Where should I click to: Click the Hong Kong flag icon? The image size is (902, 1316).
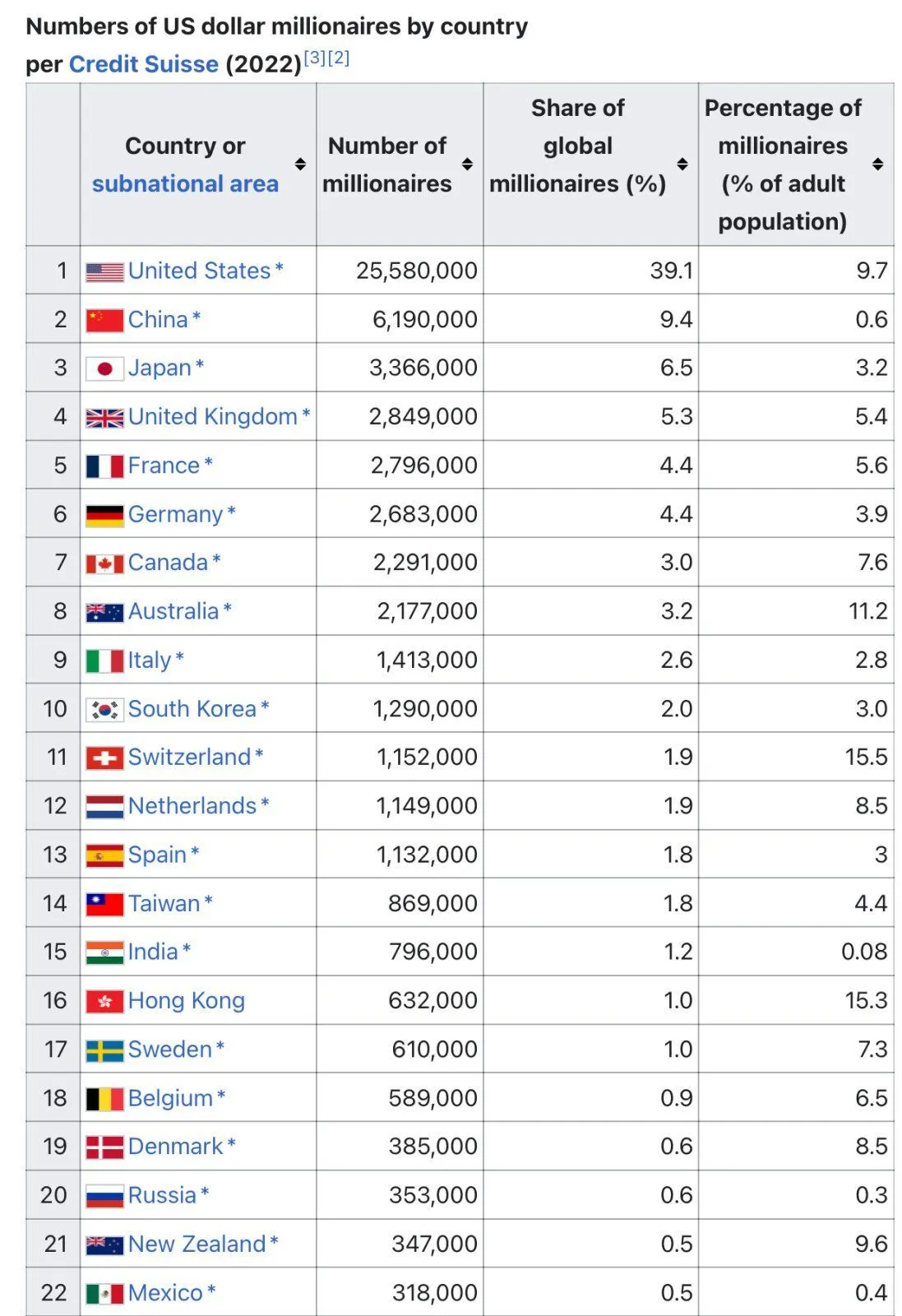[104, 1001]
